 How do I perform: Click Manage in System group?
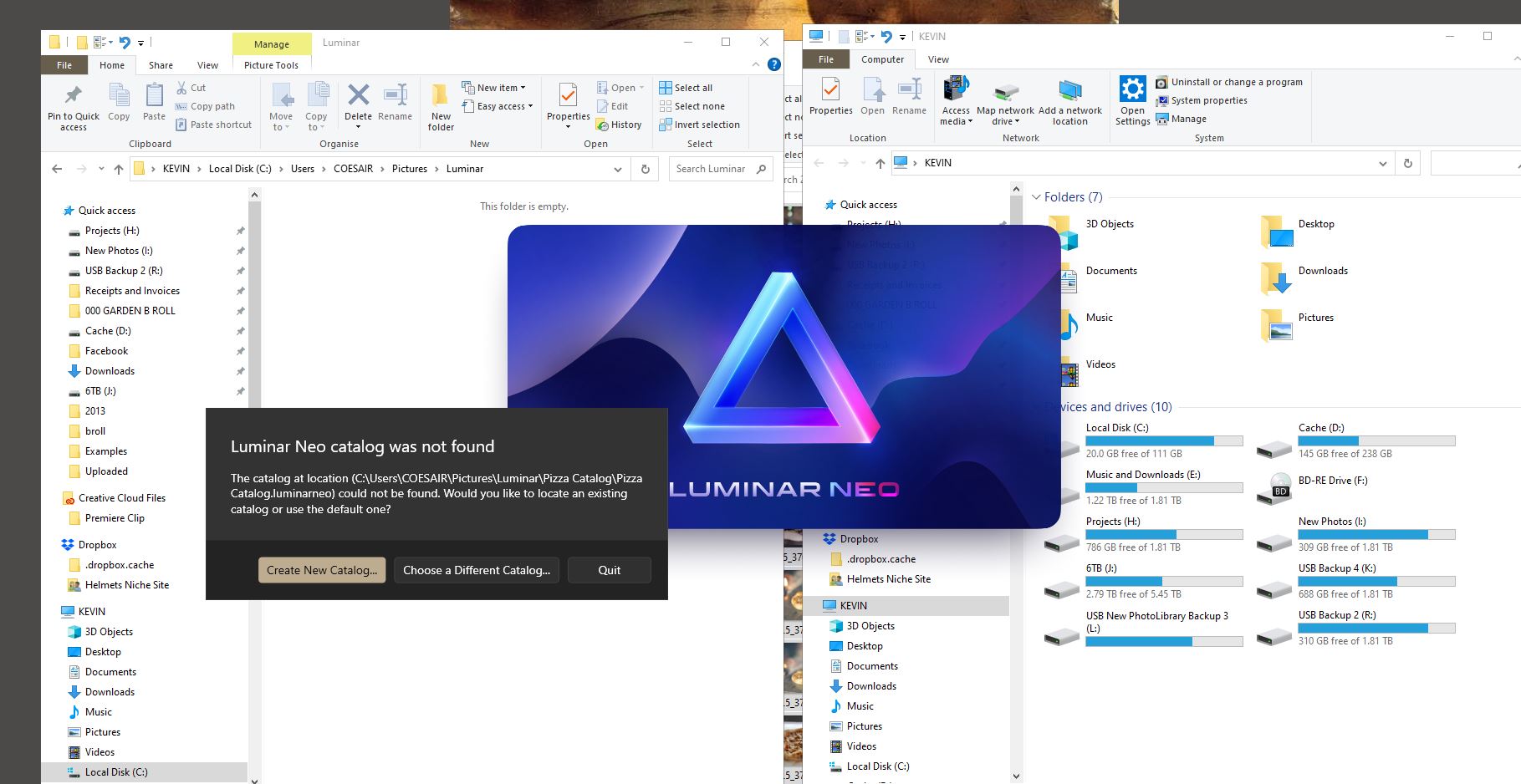(x=1181, y=119)
